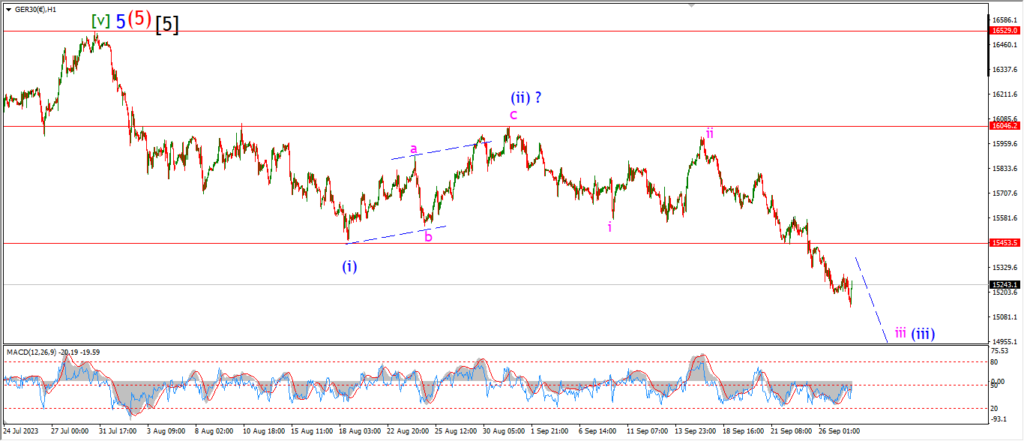Select the dashed blue projection line

coord(871,299)
